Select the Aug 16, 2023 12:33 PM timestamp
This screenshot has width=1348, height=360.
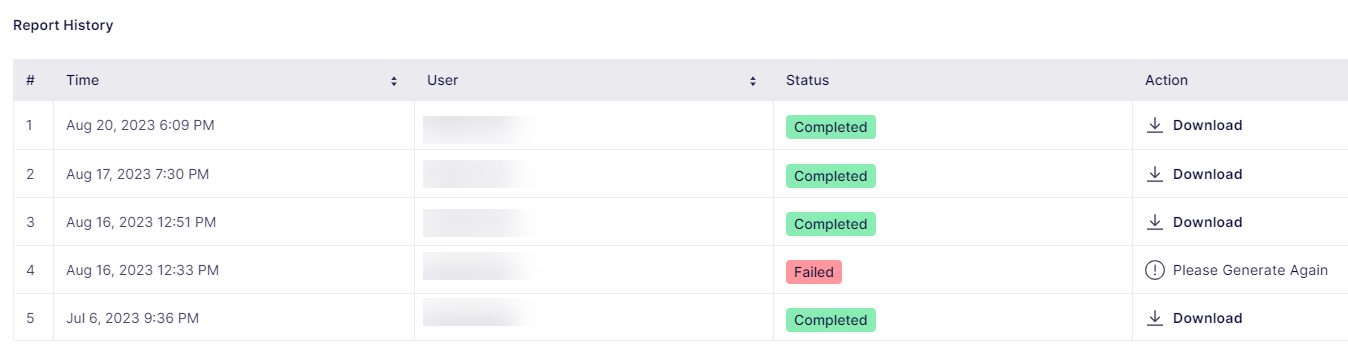[142, 270]
